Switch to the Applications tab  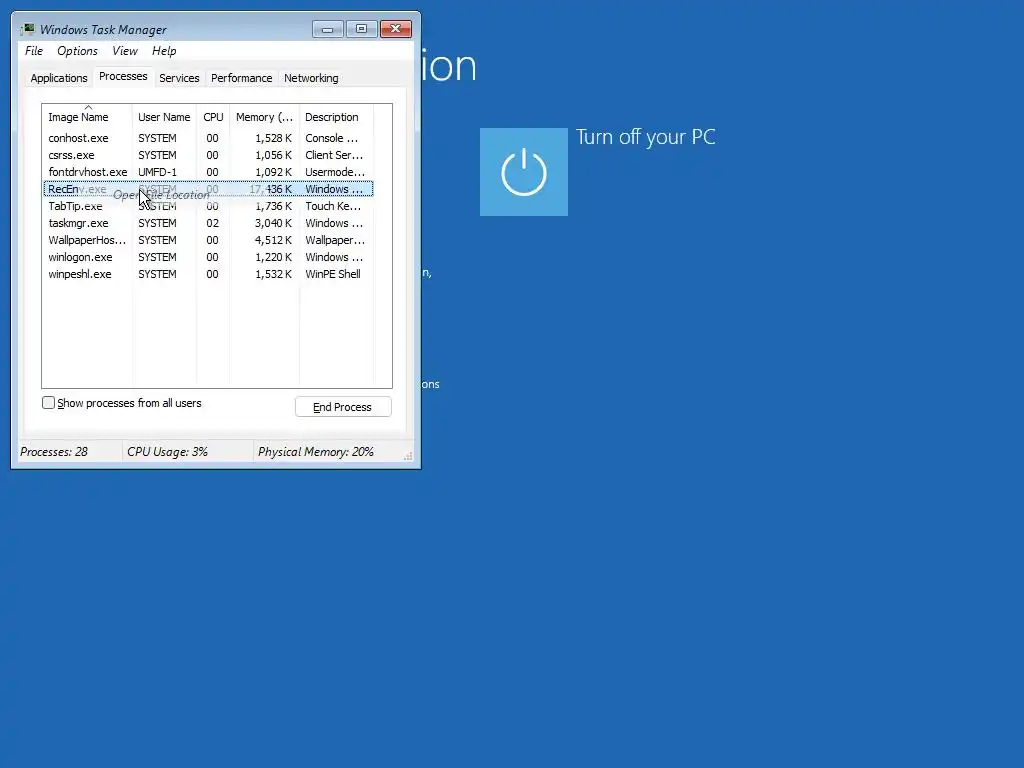[x=59, y=78]
